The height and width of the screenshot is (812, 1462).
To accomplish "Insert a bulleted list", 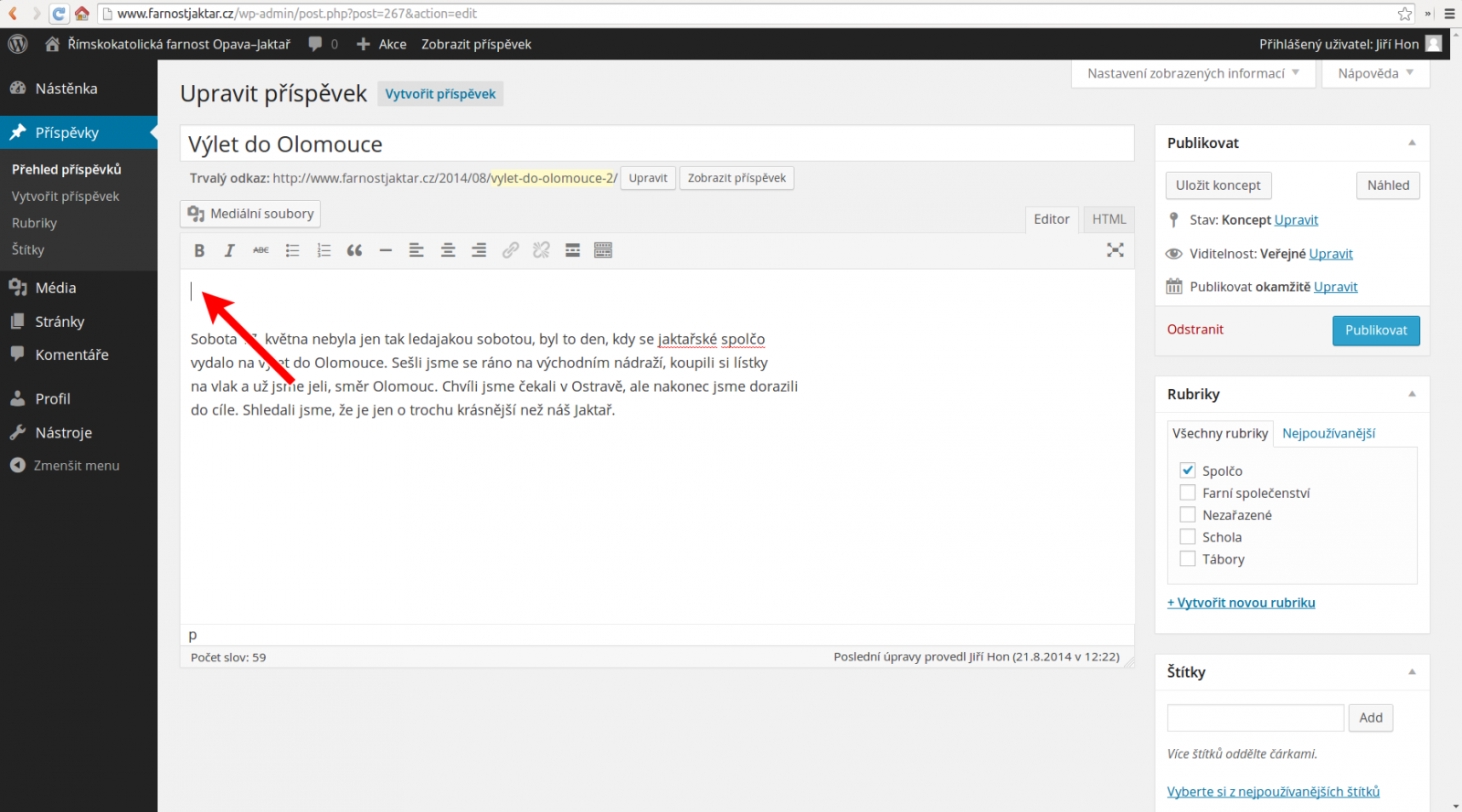I will click(292, 250).
